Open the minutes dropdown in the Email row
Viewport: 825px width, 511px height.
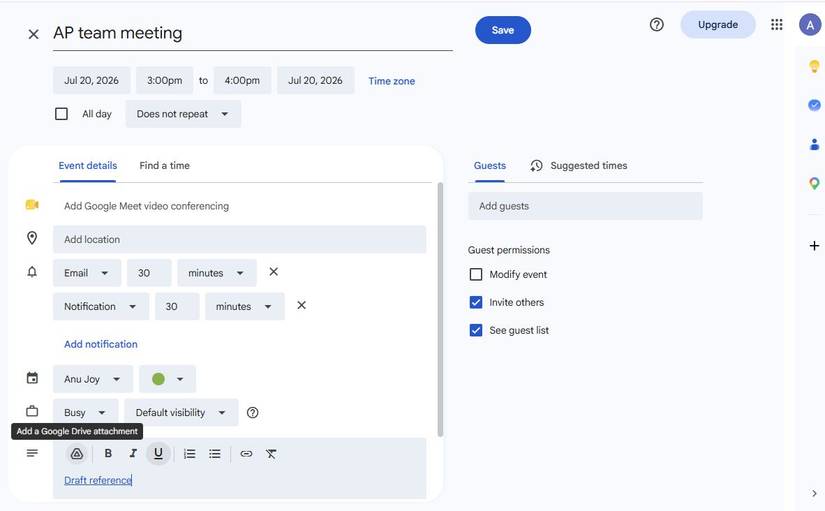point(217,273)
